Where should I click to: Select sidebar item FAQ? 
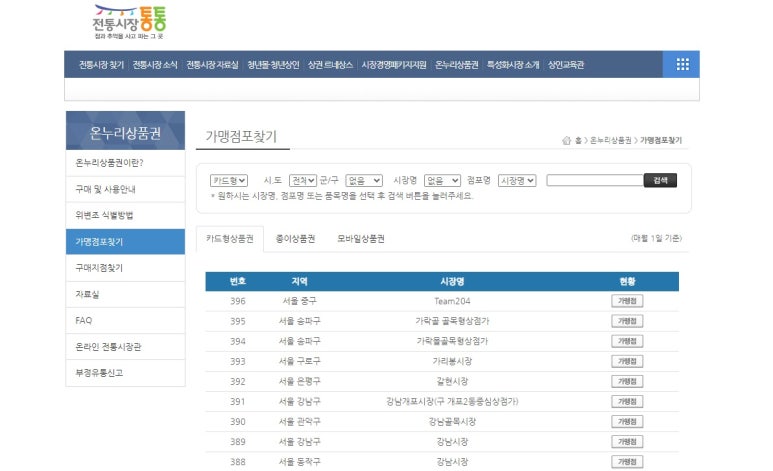pos(125,321)
